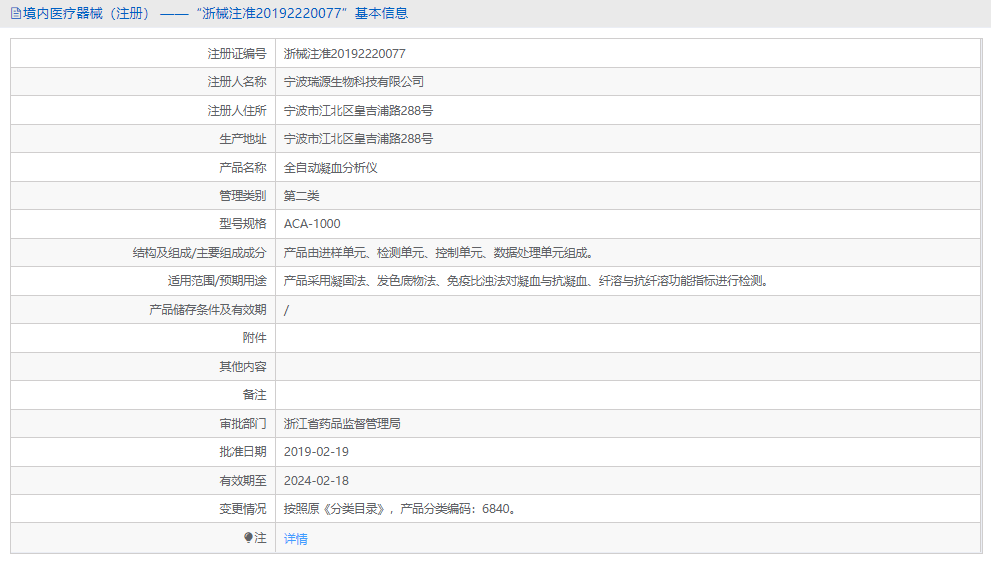Select product name 全自动凝血分析仪

331,167
